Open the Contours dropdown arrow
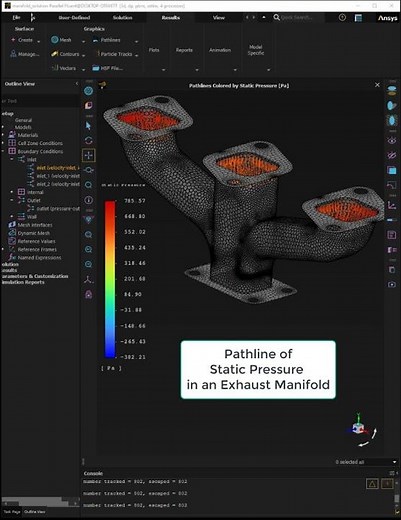This screenshot has width=401, height=520. pyautogui.click(x=84, y=56)
